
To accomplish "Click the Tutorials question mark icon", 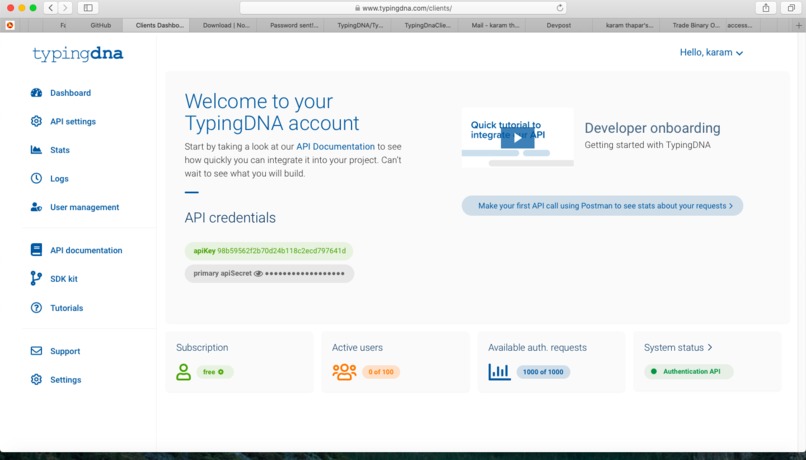I will (36, 308).
